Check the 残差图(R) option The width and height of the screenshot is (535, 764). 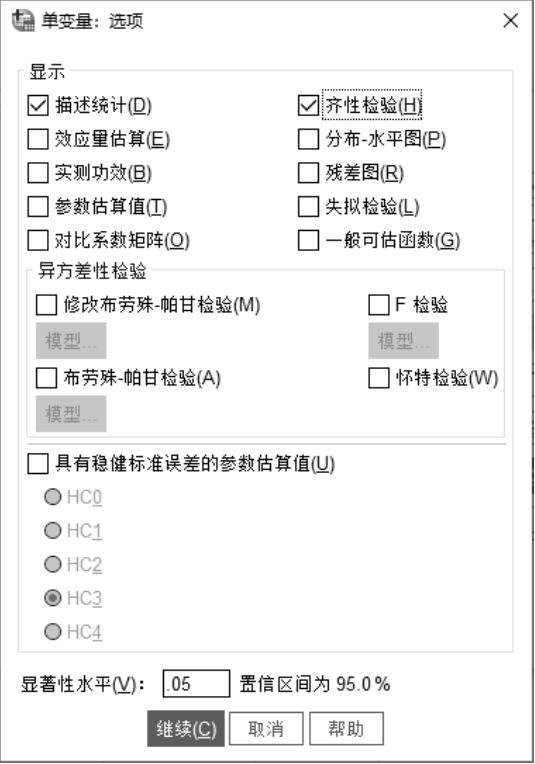(x=308, y=172)
